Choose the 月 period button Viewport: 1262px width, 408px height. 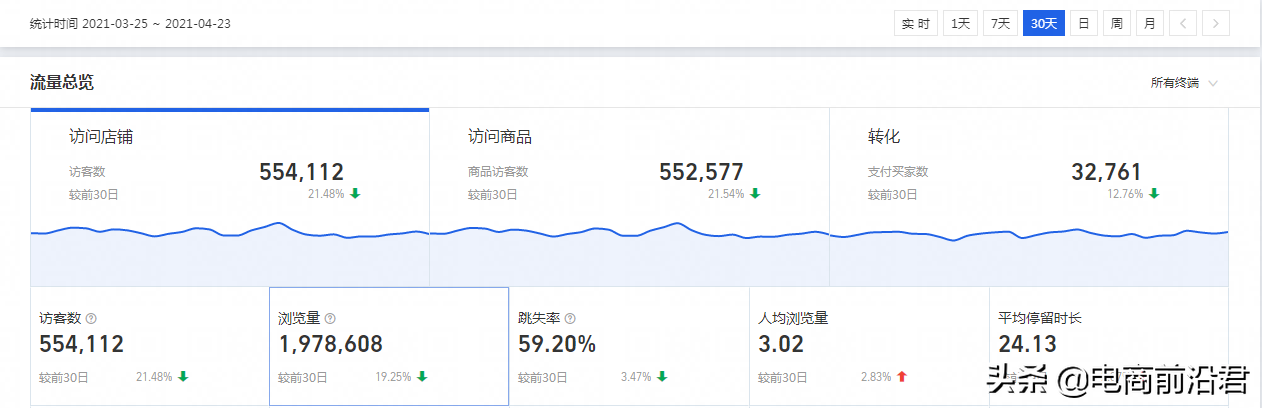[x=1150, y=23]
